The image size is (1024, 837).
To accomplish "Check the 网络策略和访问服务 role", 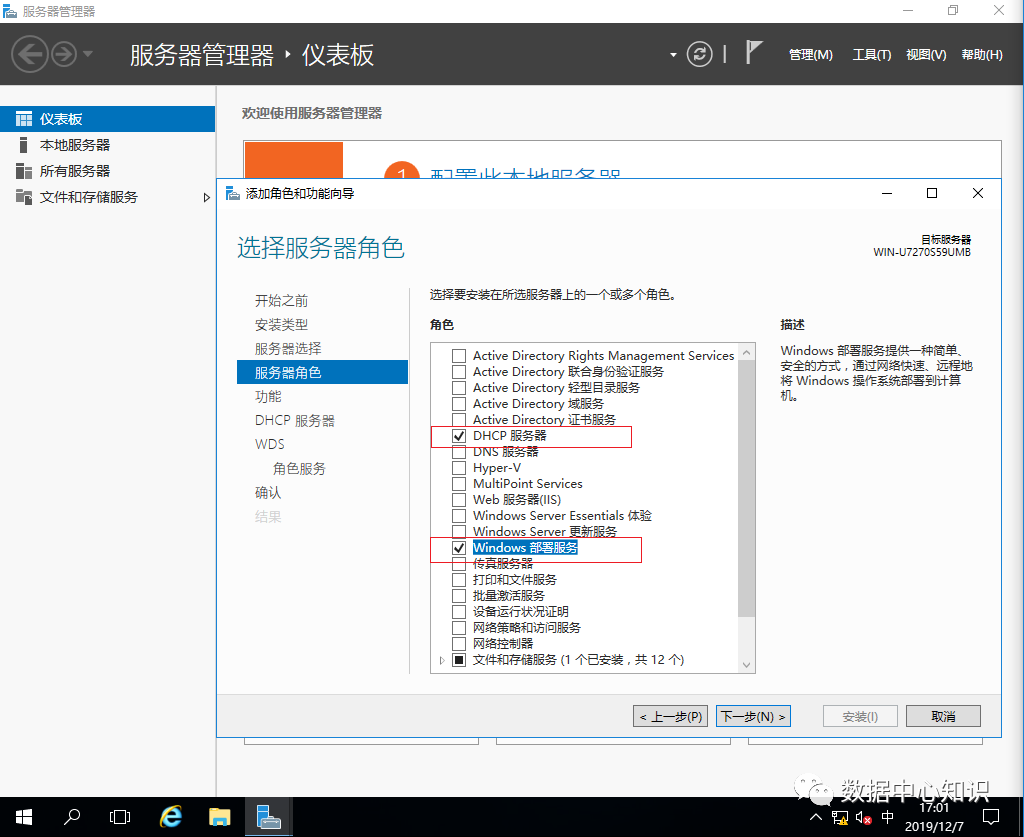I will [459, 627].
